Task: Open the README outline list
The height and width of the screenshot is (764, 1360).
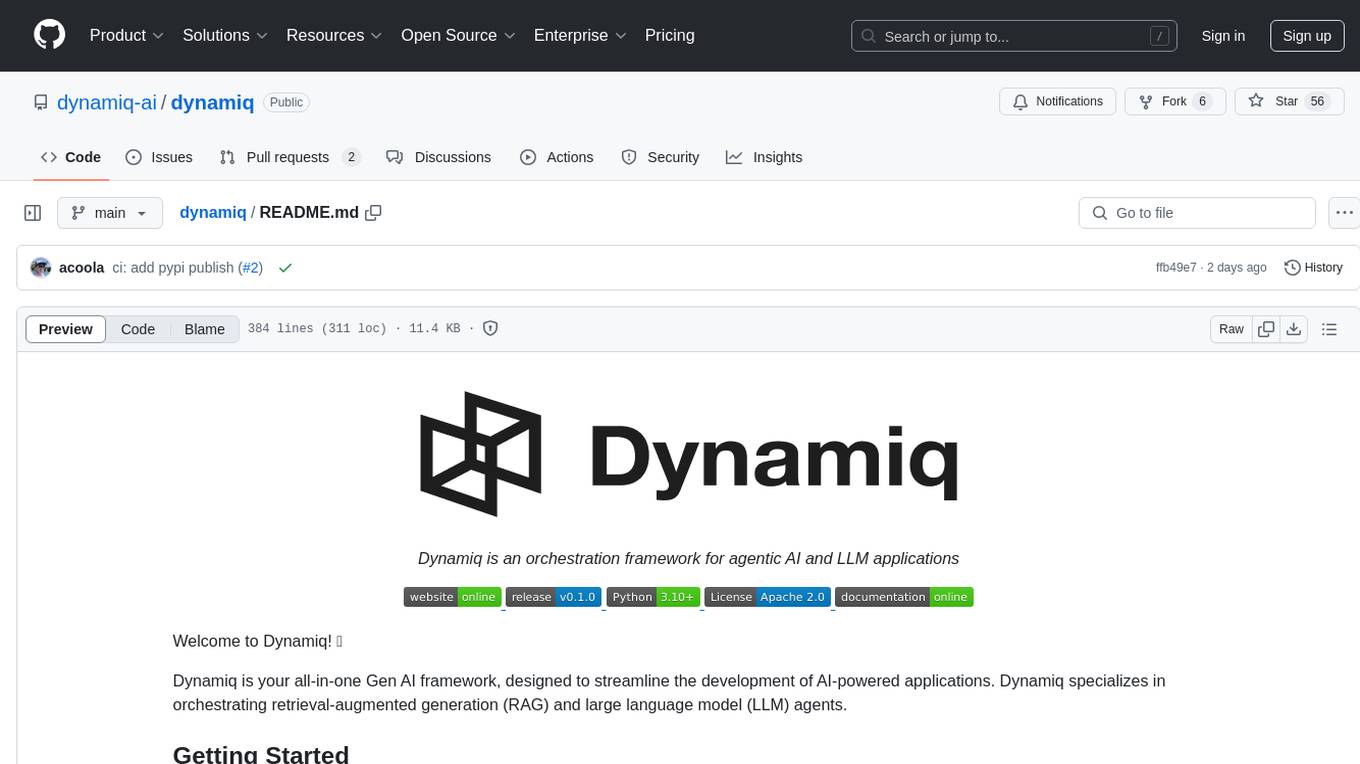Action: click(x=1329, y=329)
